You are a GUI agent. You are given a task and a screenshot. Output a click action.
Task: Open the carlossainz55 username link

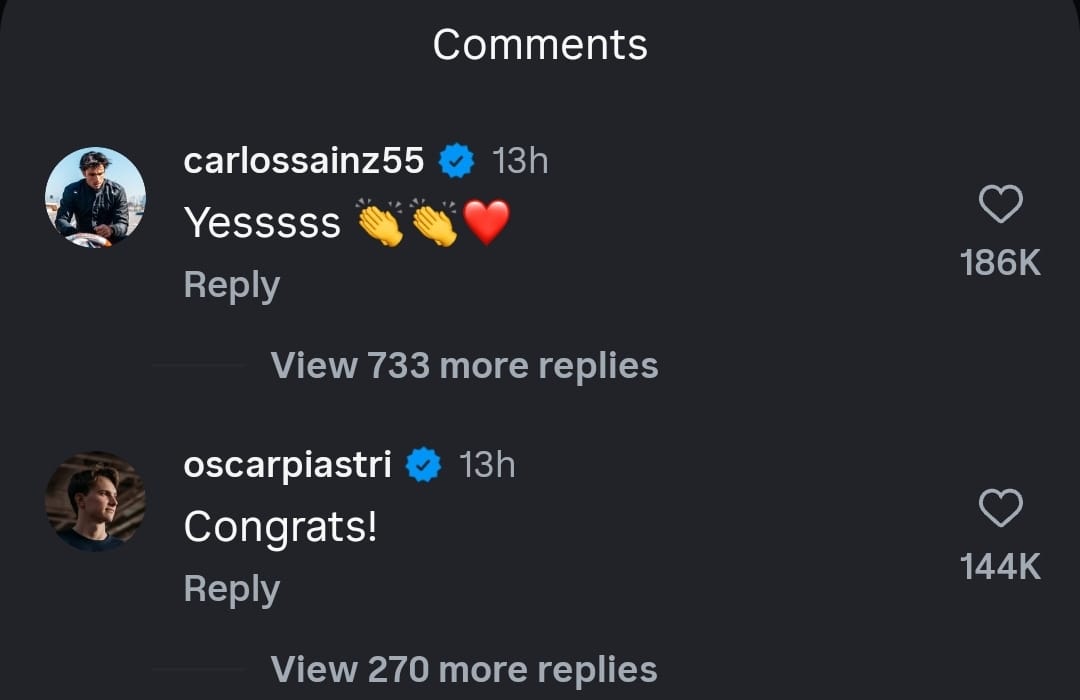[304, 161]
